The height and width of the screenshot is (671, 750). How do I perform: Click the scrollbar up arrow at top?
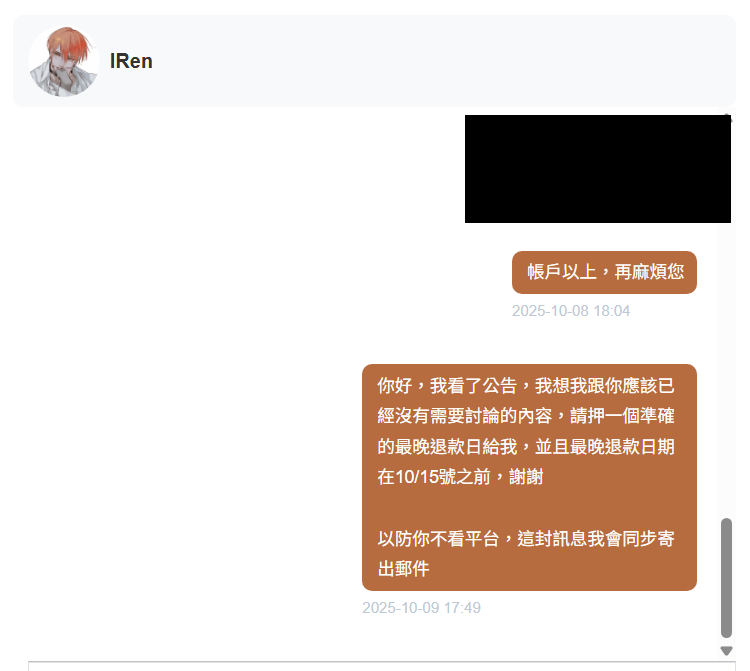[727, 116]
